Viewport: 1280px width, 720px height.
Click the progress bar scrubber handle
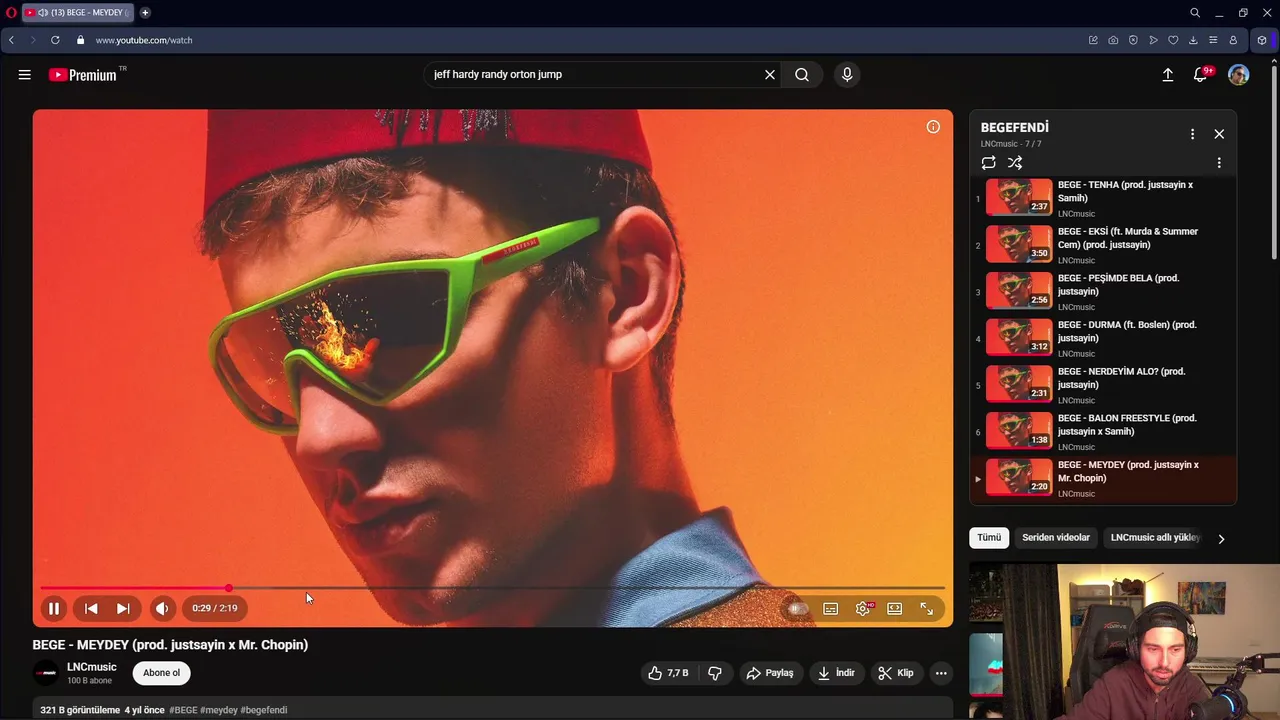pyautogui.click(x=229, y=588)
